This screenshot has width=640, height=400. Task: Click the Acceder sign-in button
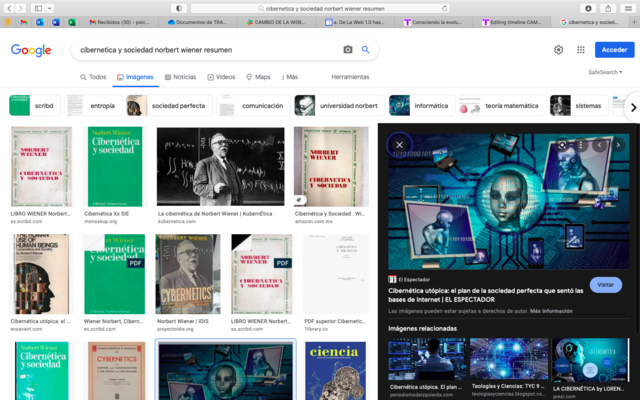tap(614, 50)
